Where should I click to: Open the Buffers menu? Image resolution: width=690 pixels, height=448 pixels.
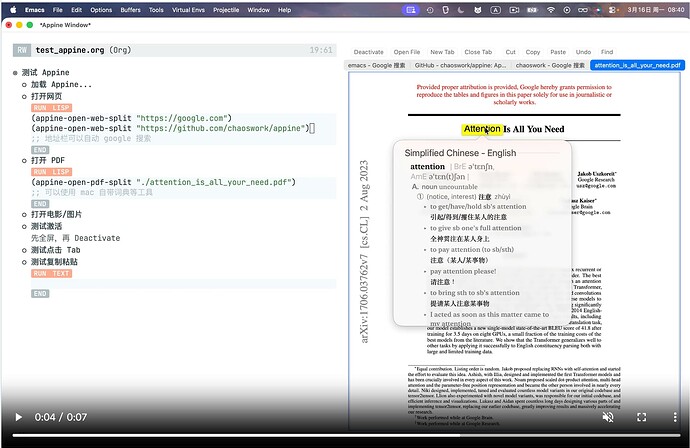pyautogui.click(x=131, y=10)
